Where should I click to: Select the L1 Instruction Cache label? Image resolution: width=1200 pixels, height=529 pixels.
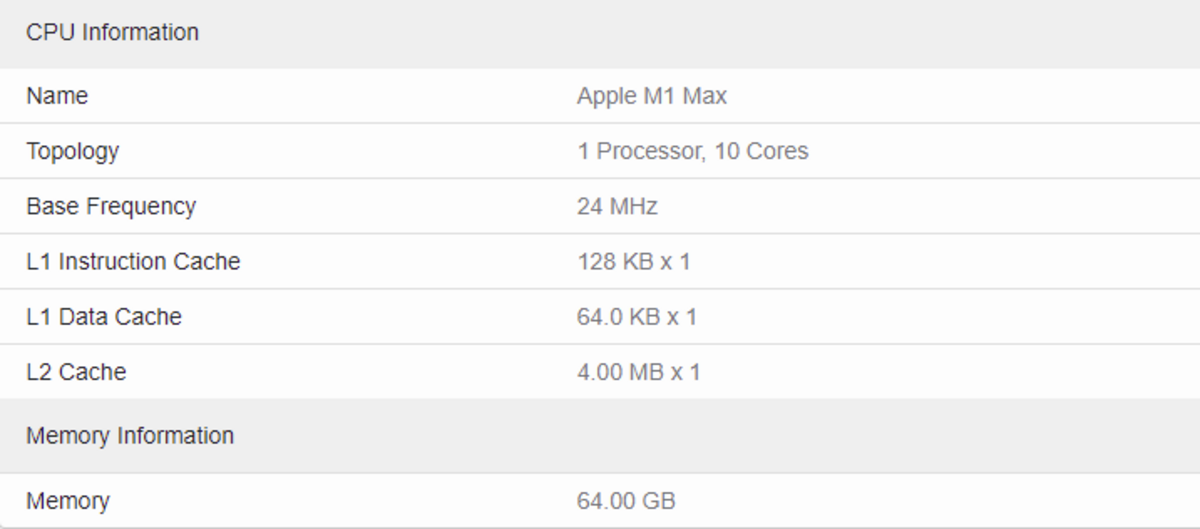[133, 261]
